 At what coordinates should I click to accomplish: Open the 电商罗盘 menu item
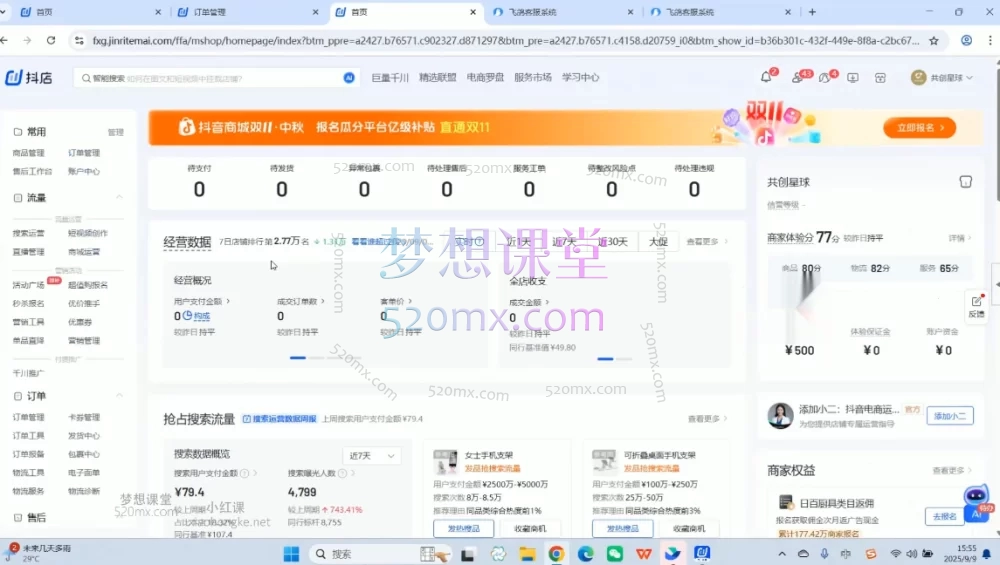[485, 77]
